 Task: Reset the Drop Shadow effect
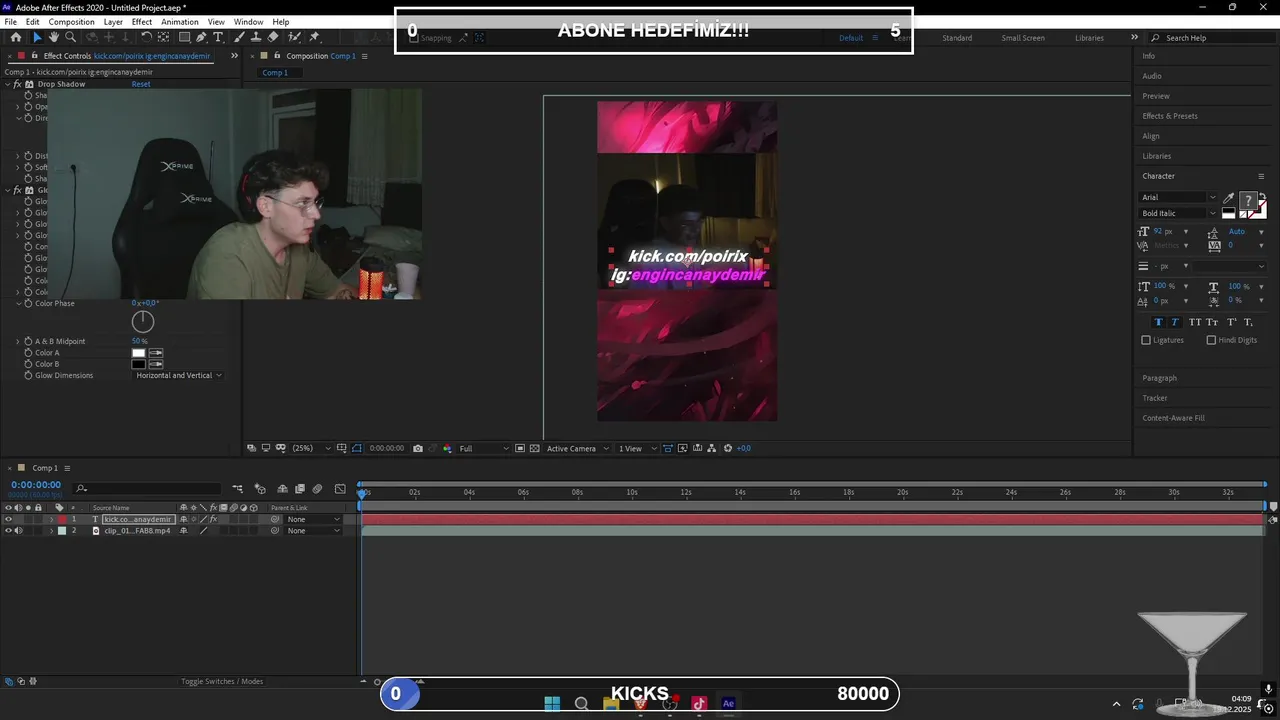pyautogui.click(x=141, y=84)
